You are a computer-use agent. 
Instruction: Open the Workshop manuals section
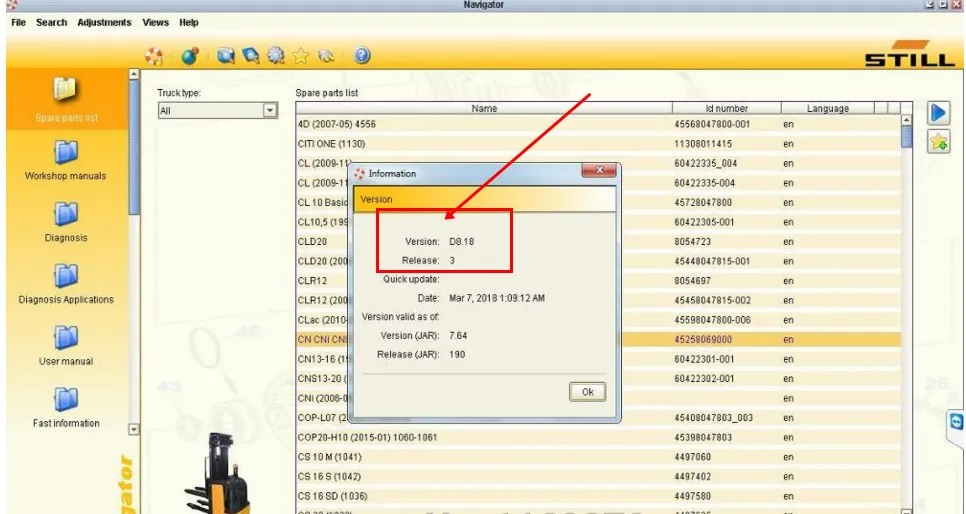click(66, 161)
